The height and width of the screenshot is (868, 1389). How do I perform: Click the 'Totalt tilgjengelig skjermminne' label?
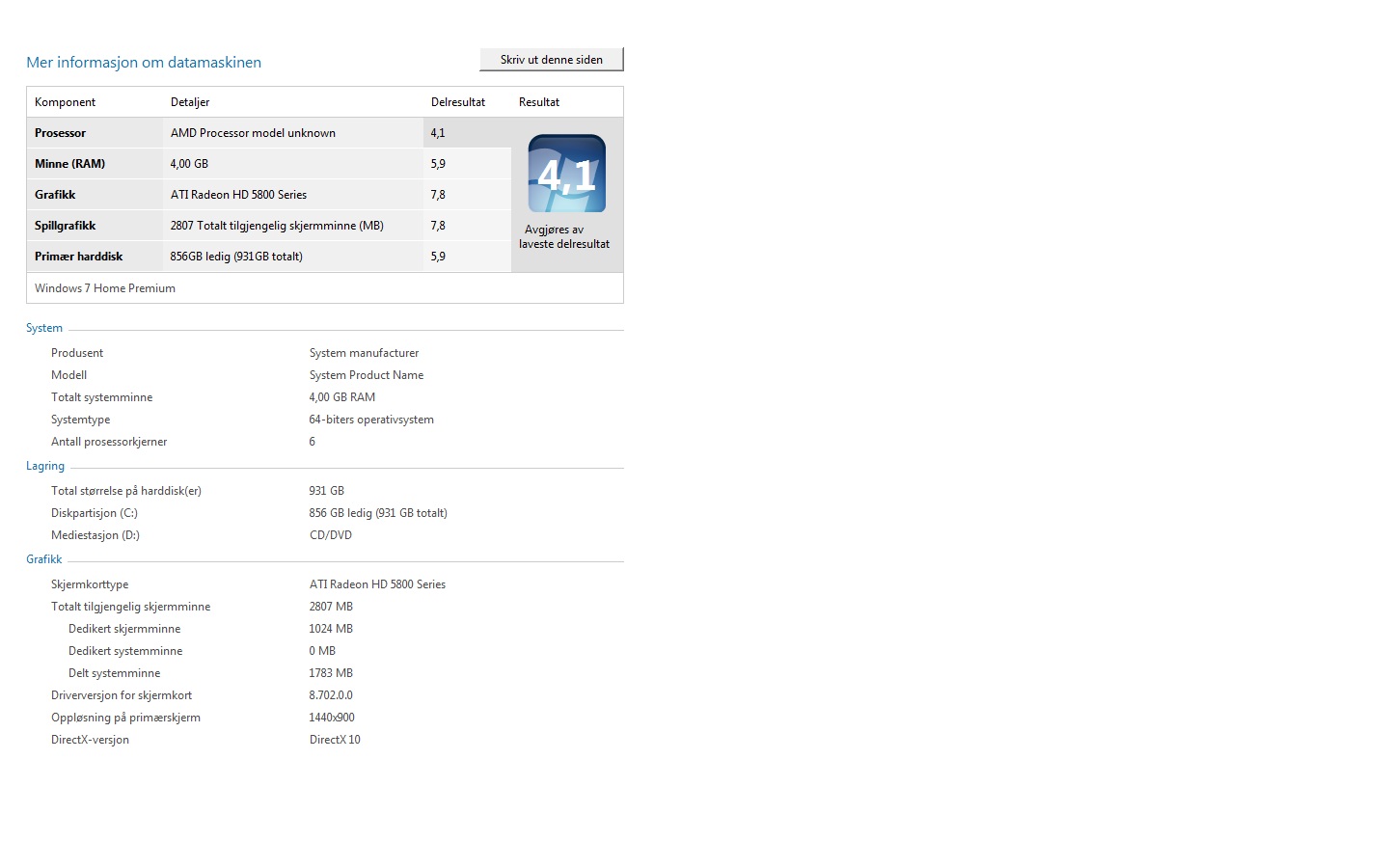click(130, 607)
